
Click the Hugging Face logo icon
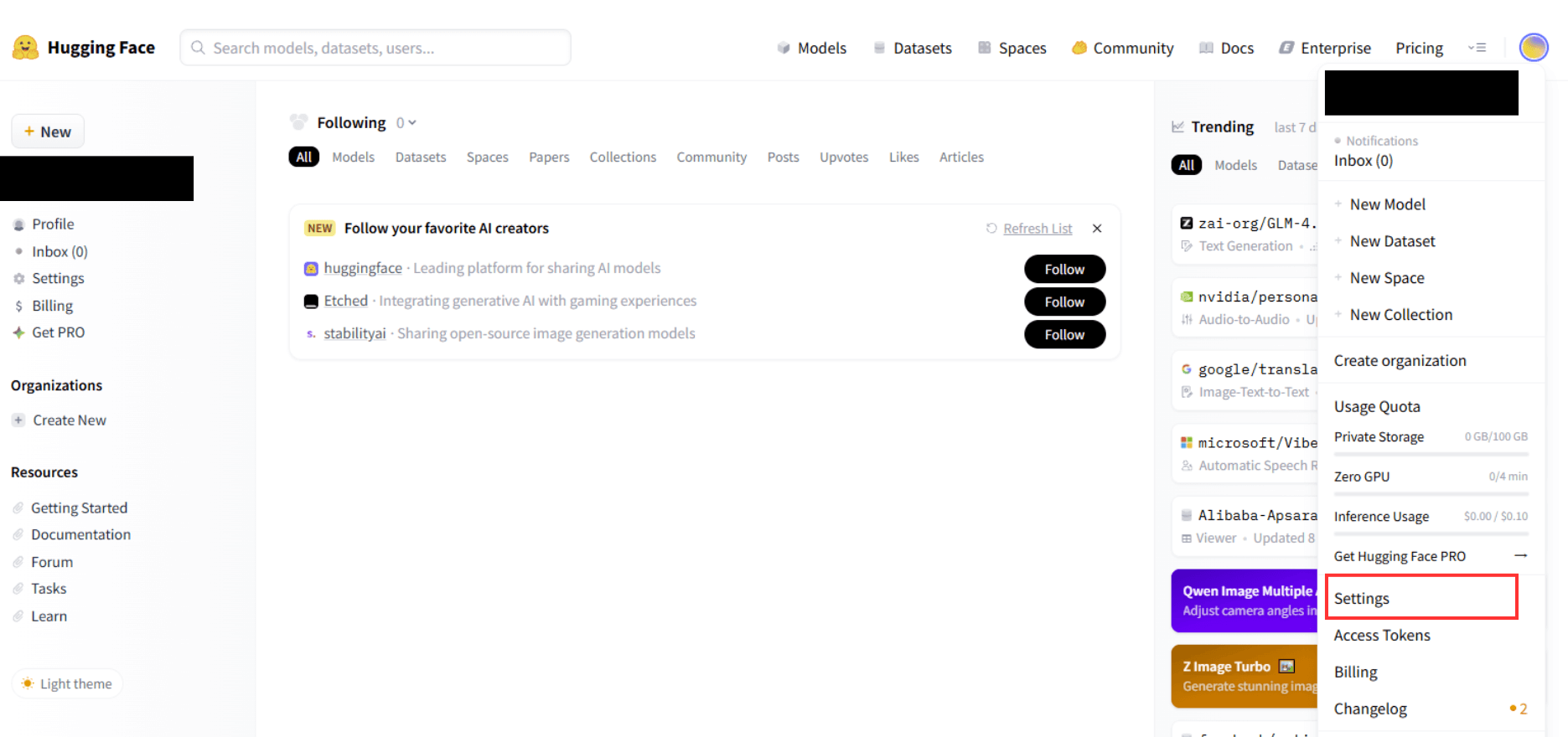point(25,48)
